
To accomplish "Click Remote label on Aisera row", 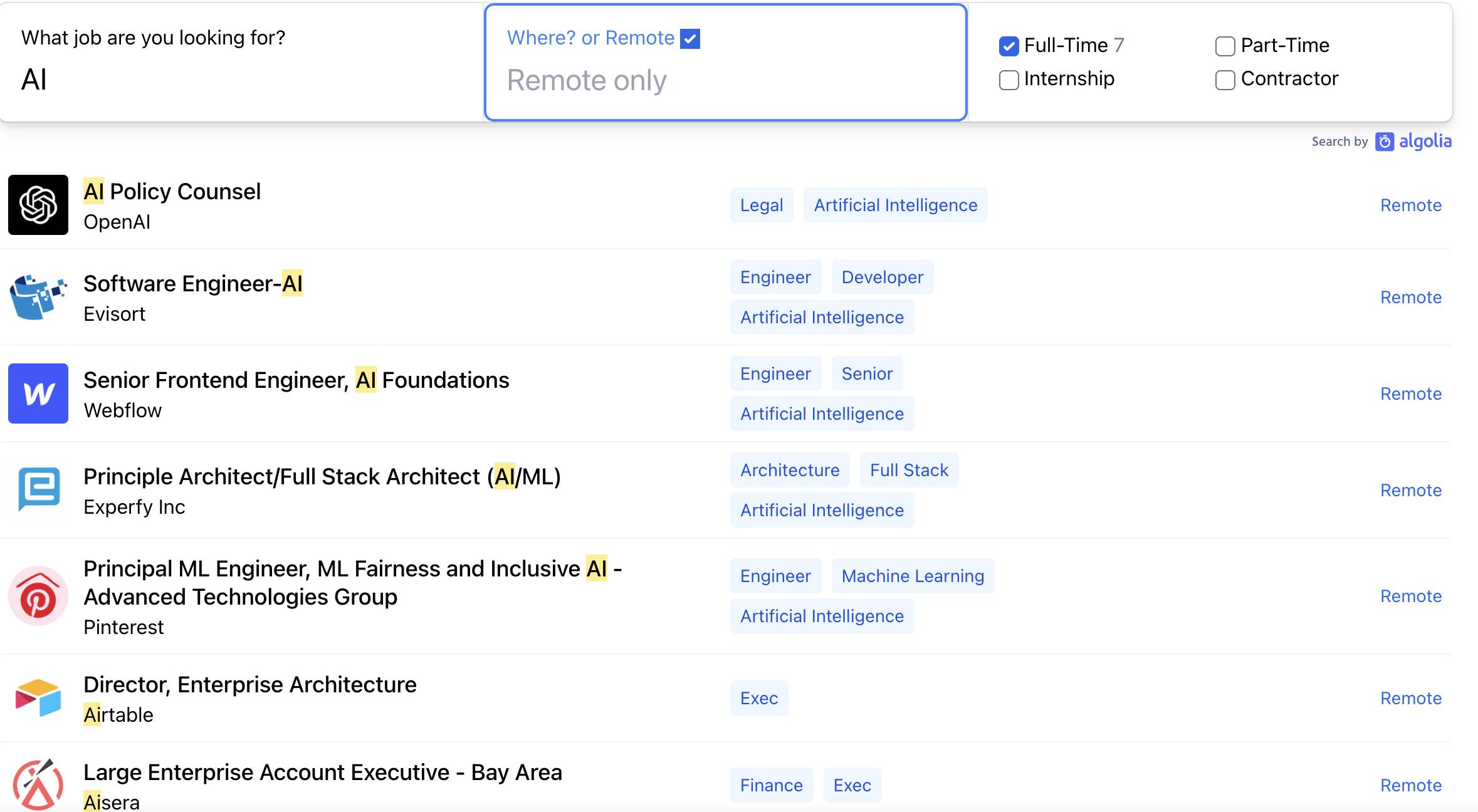I will 1411,785.
